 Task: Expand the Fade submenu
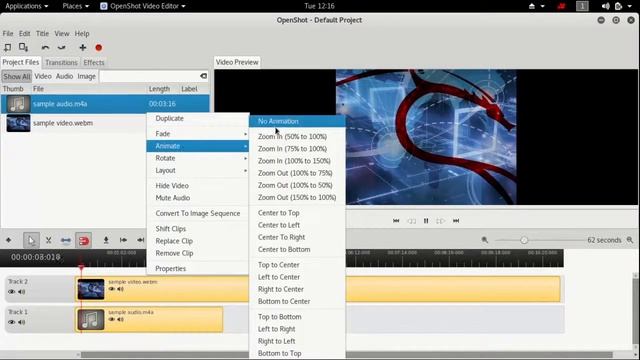[x=198, y=133]
